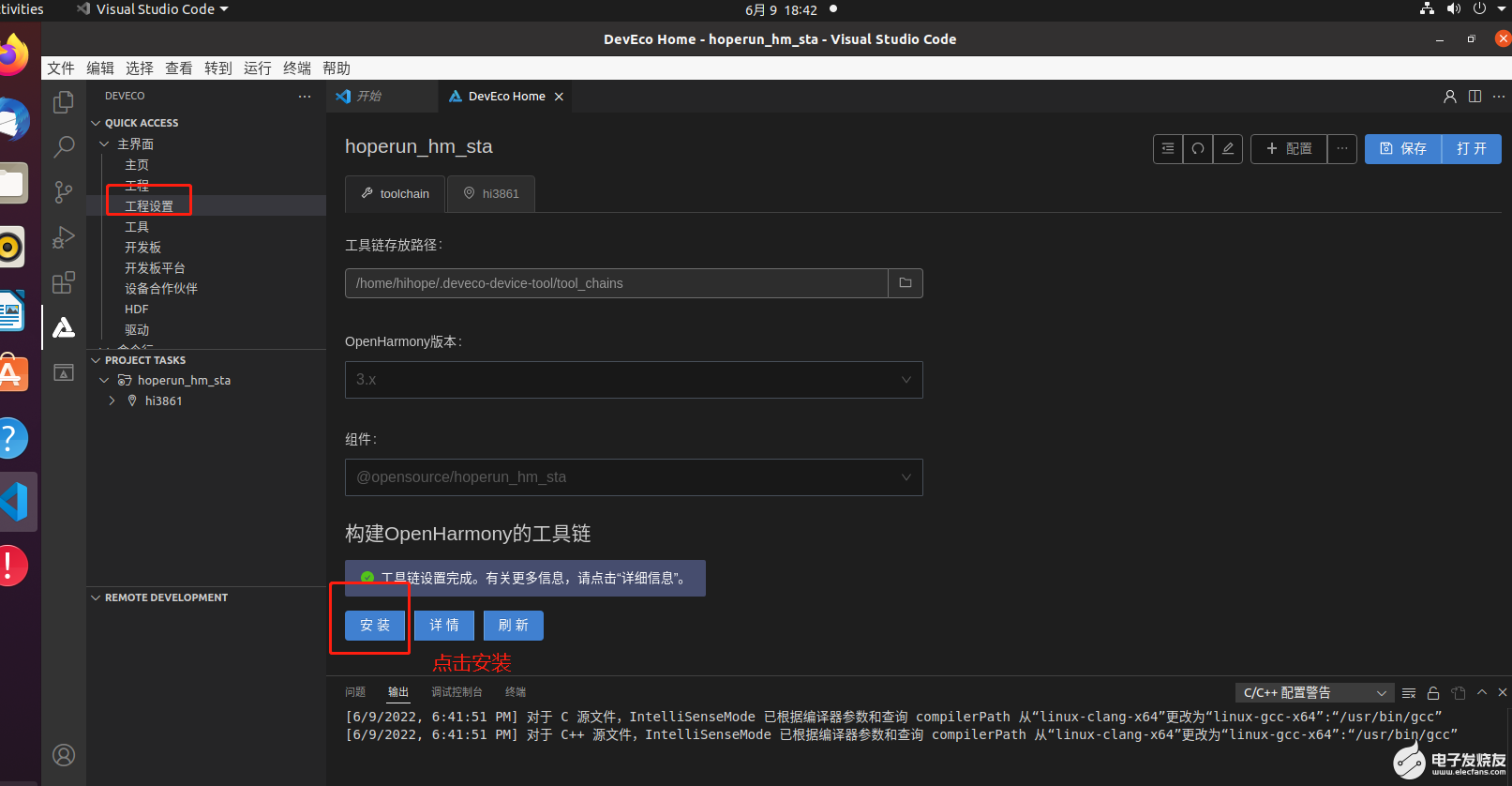This screenshot has height=786, width=1512.
Task: Open the 查看 menu
Action: (x=179, y=68)
